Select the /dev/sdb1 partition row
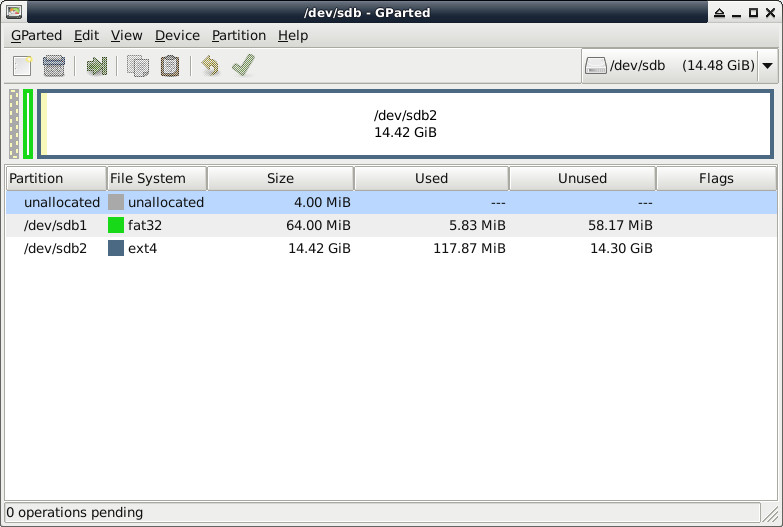The height and width of the screenshot is (527, 783). 391,225
